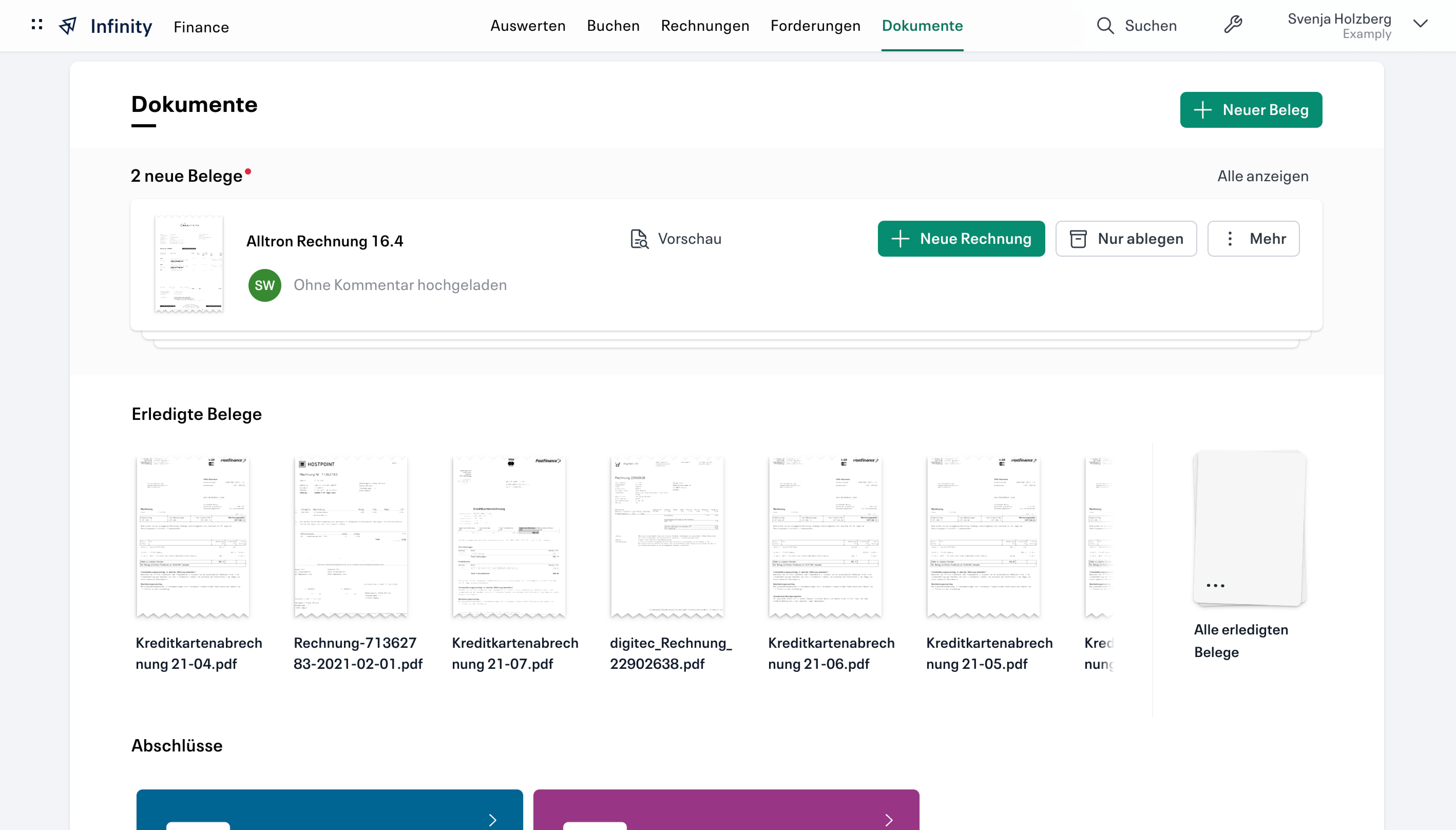Expand the purple Abschlüsse card chevron

coord(889,820)
